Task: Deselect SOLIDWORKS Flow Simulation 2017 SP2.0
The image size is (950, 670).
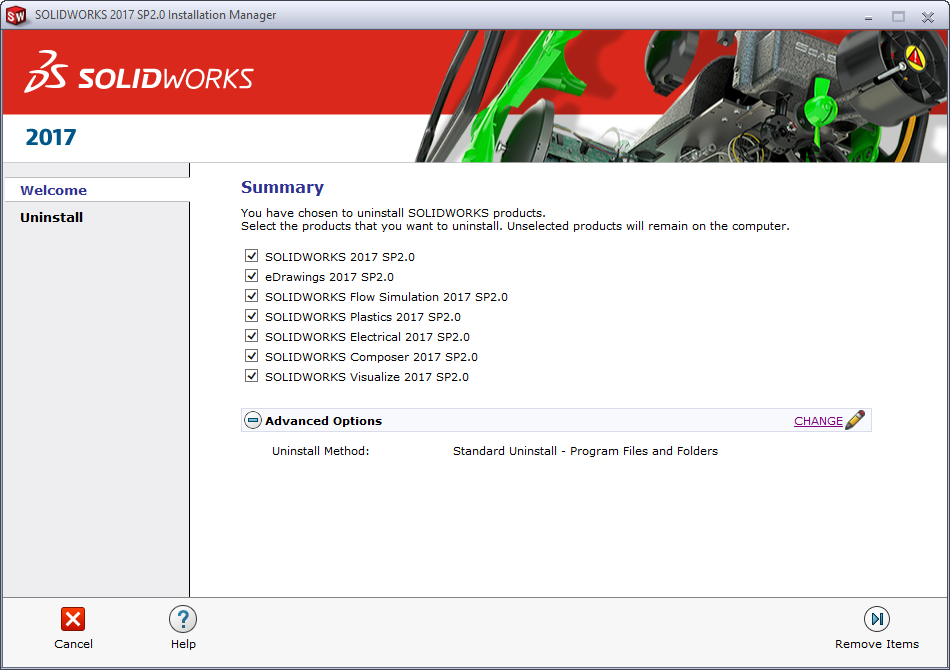Action: 252,296
